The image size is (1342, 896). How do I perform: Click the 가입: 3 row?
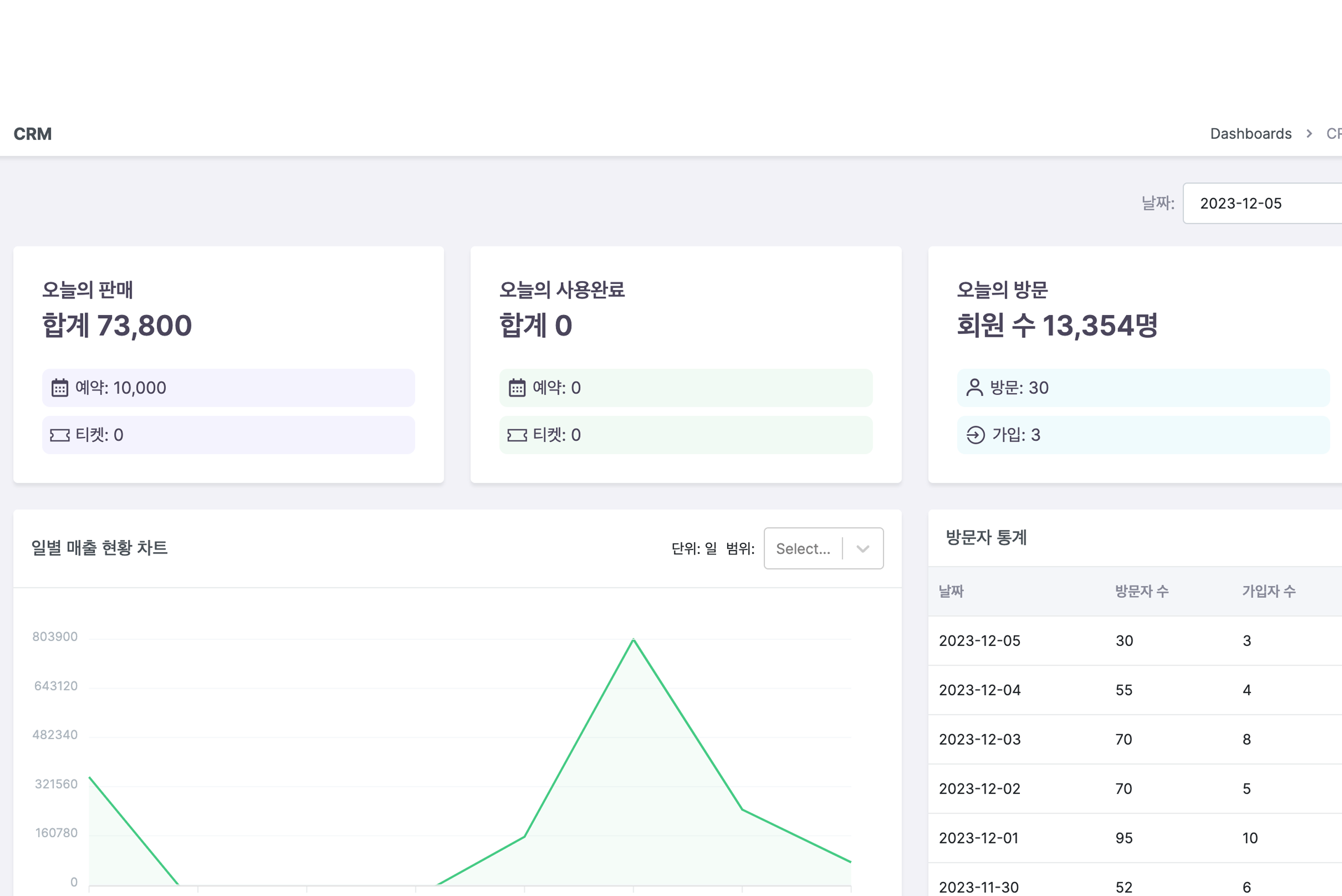(1144, 435)
